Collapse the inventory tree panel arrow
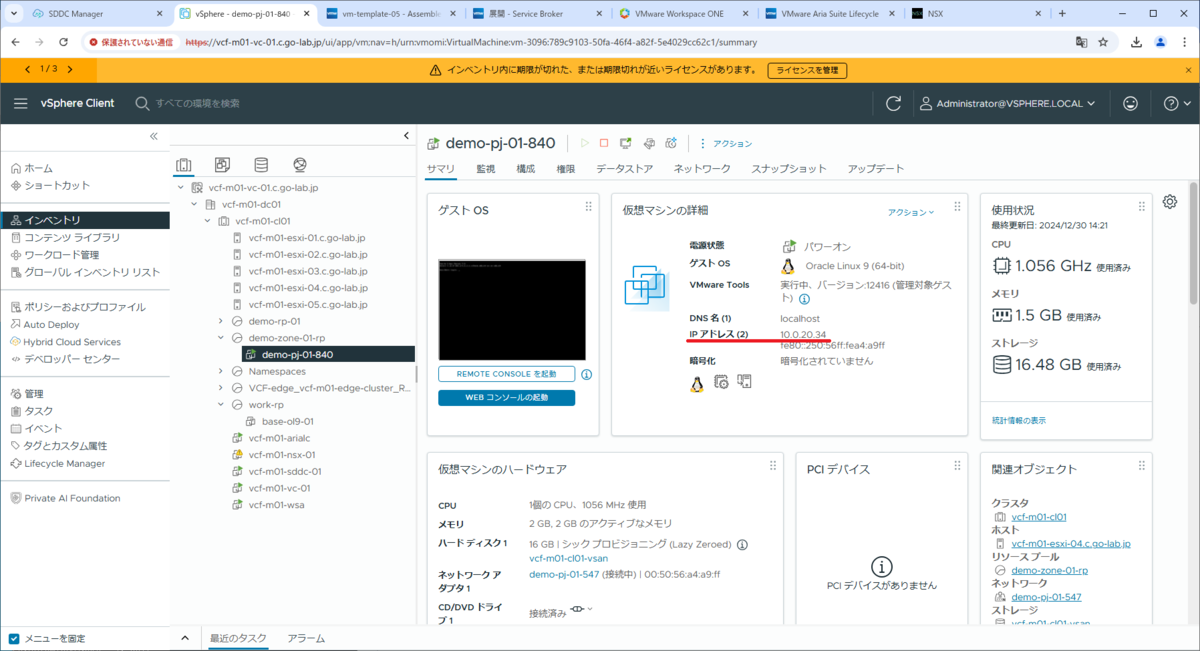This screenshot has height=651, width=1200. [x=406, y=136]
